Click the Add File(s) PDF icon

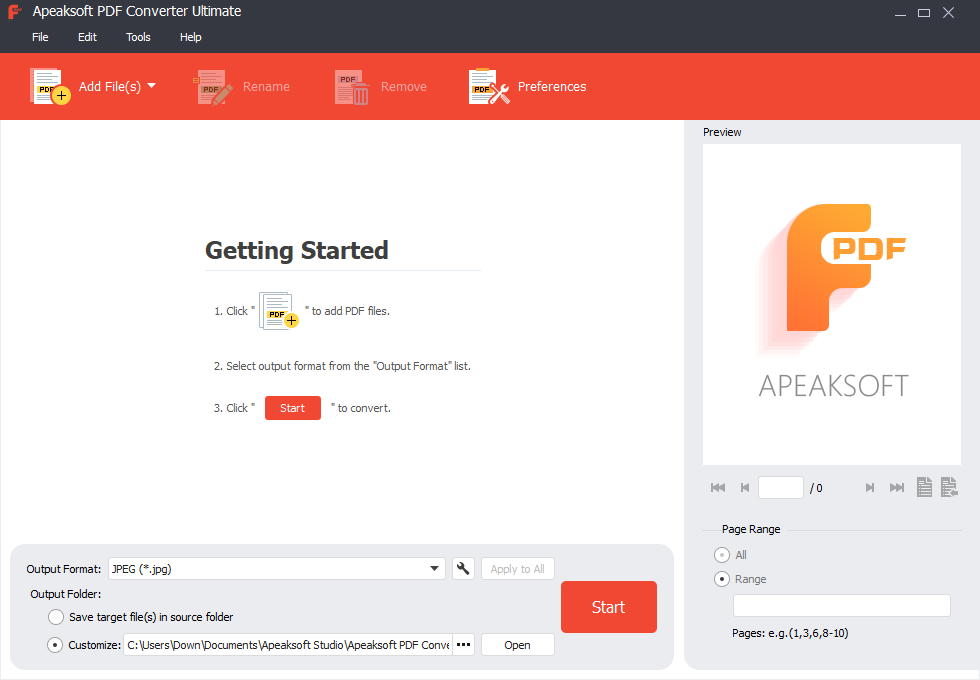[49, 86]
